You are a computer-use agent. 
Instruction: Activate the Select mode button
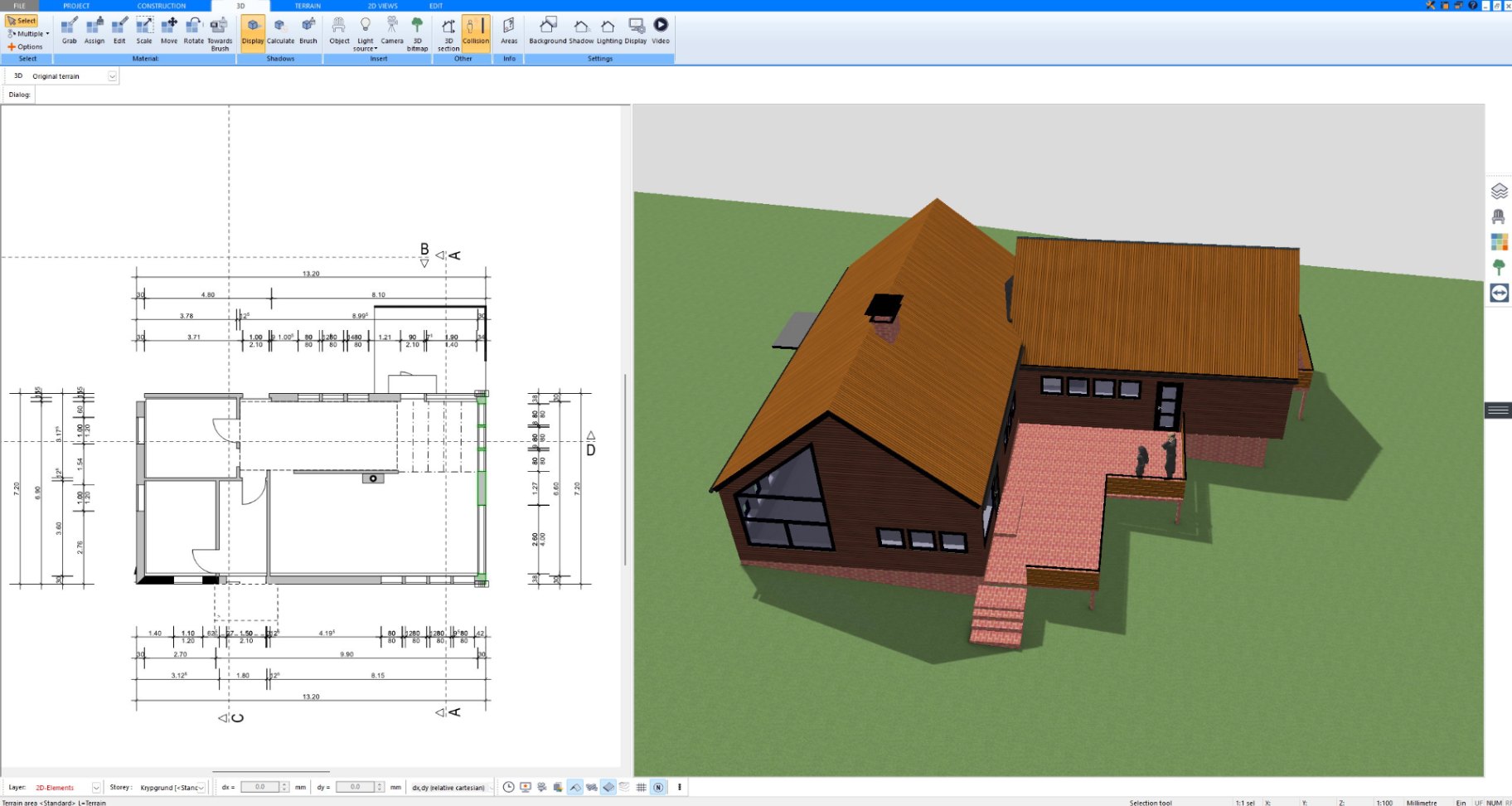click(x=22, y=21)
